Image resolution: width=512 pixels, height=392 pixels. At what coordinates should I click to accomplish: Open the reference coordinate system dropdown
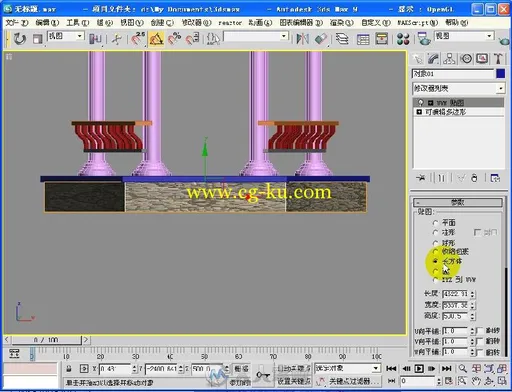point(80,36)
